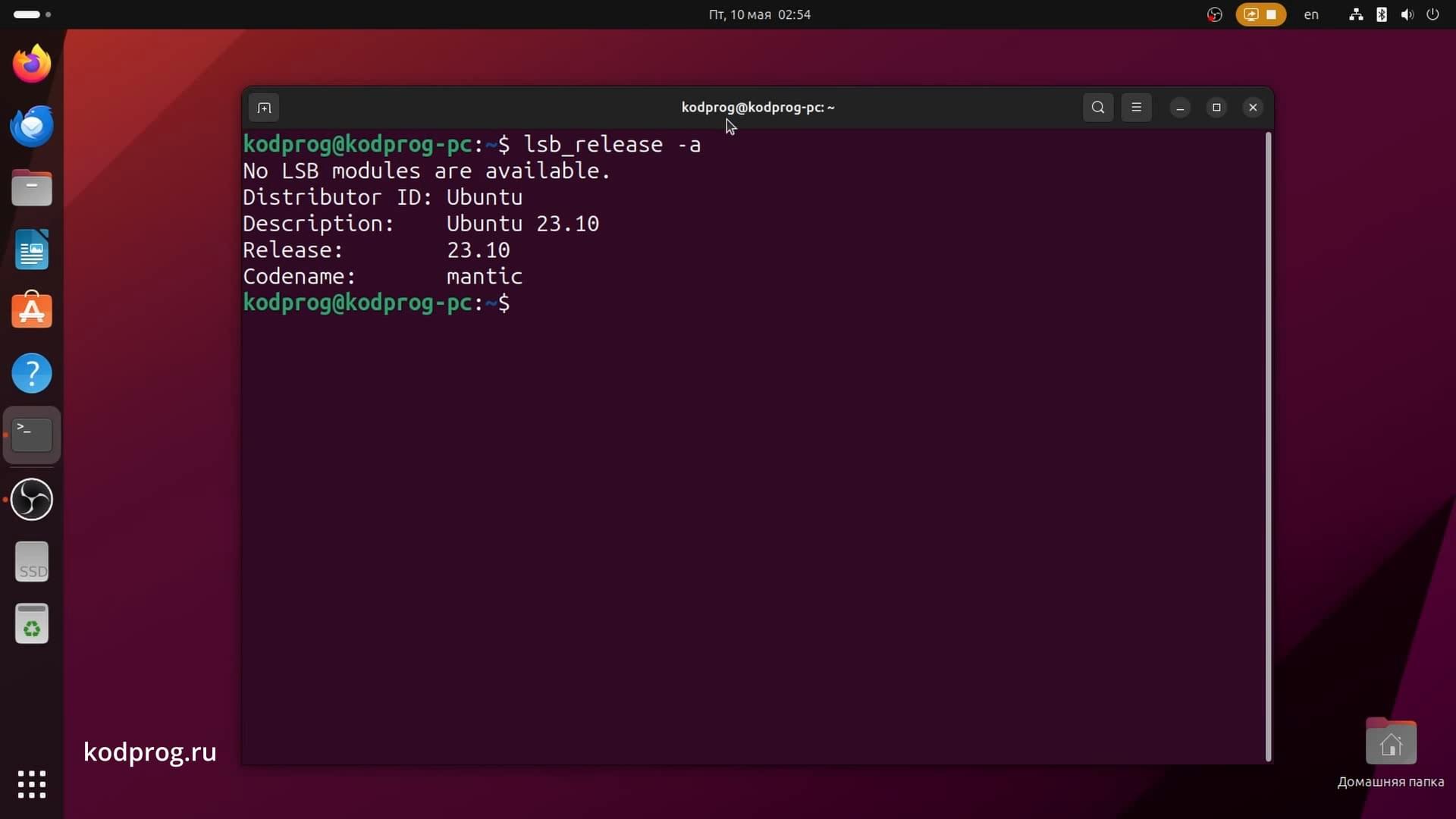Maximize the terminal window
Screen dimensions: 1456x819
point(1216,108)
